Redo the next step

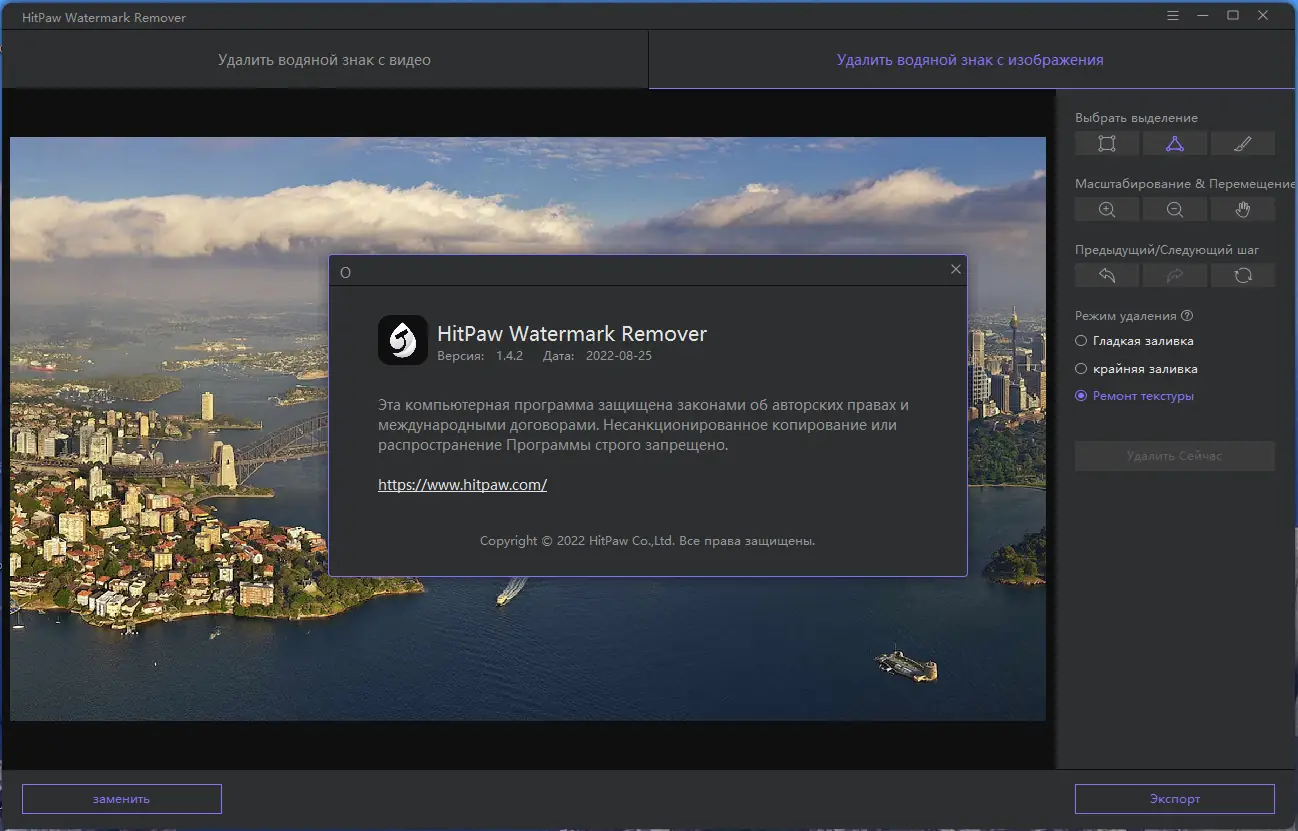point(1175,275)
